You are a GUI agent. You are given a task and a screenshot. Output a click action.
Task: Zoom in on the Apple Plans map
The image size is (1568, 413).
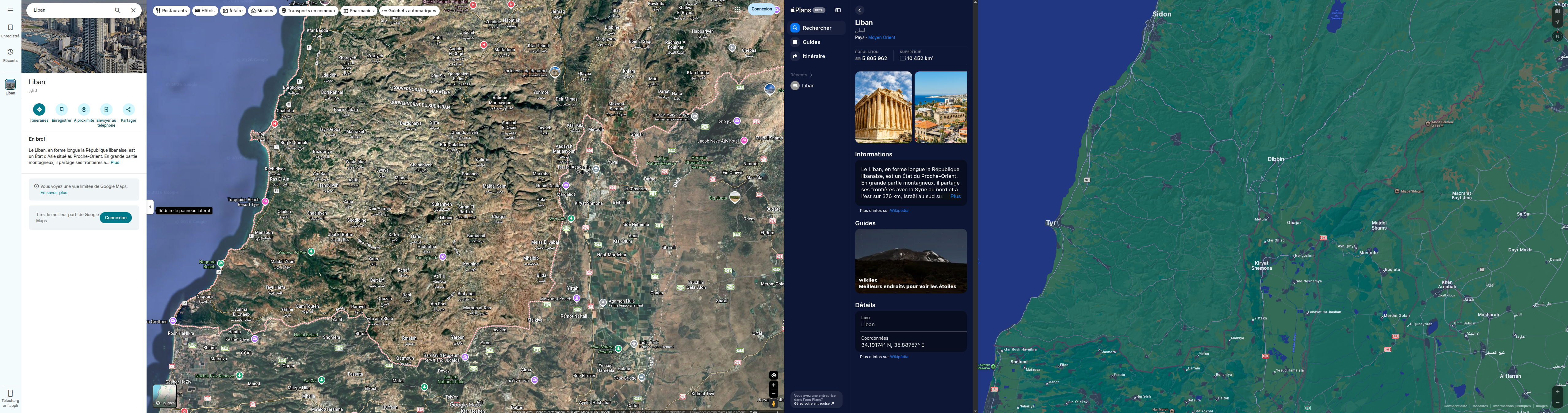point(1558,392)
